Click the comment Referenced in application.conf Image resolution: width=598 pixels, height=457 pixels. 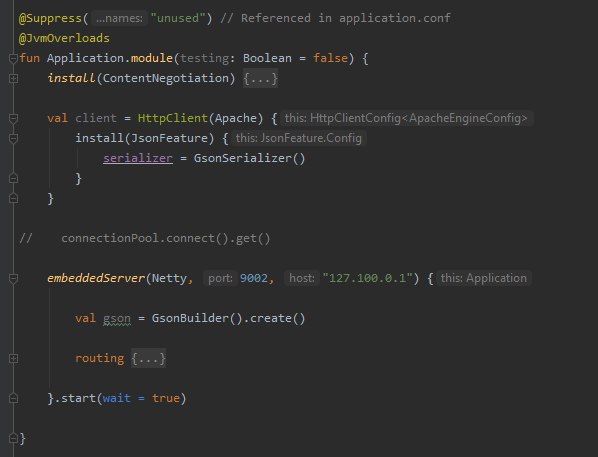click(x=335, y=18)
